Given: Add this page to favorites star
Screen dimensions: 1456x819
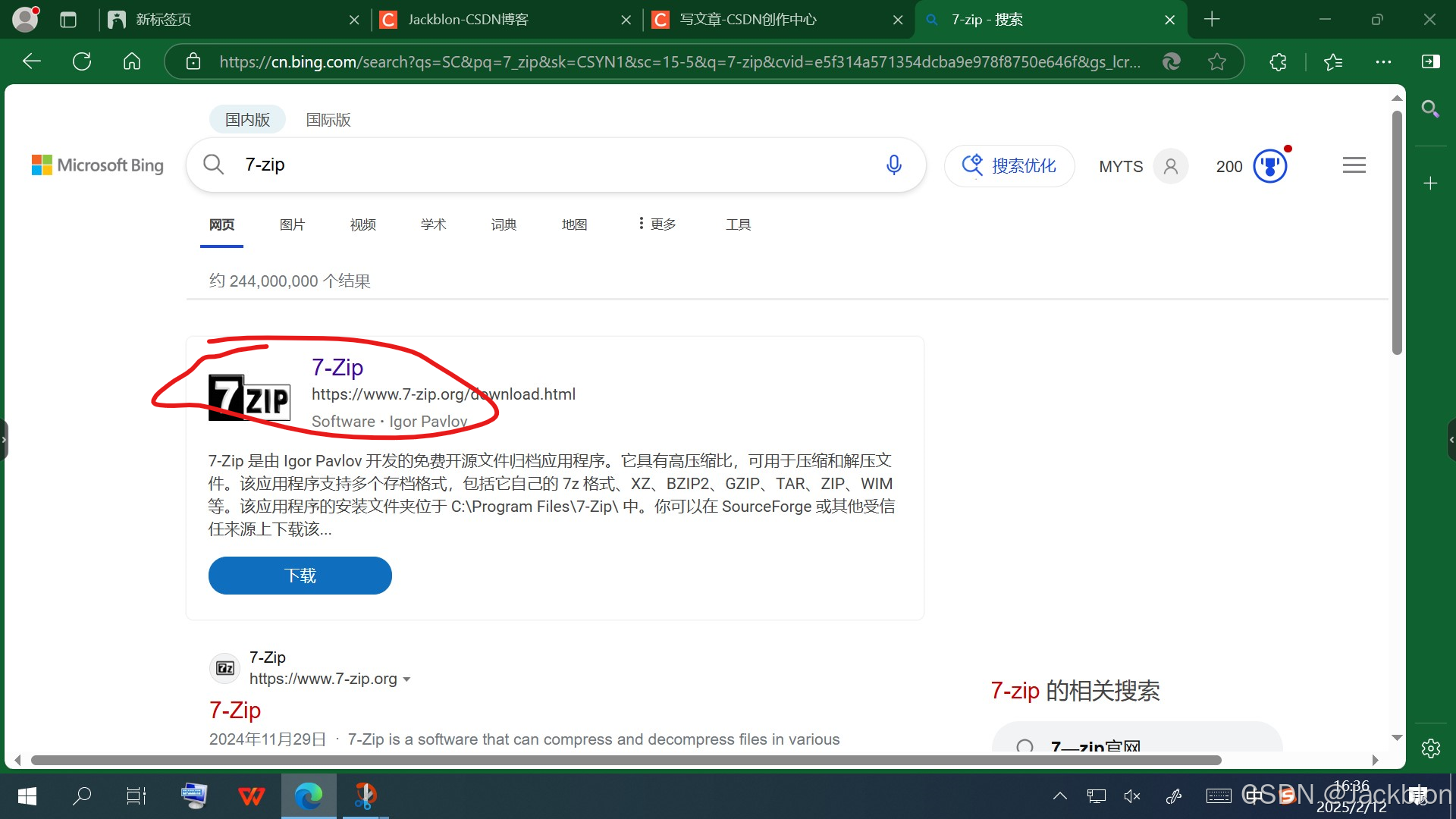Looking at the screenshot, I should 1217,61.
